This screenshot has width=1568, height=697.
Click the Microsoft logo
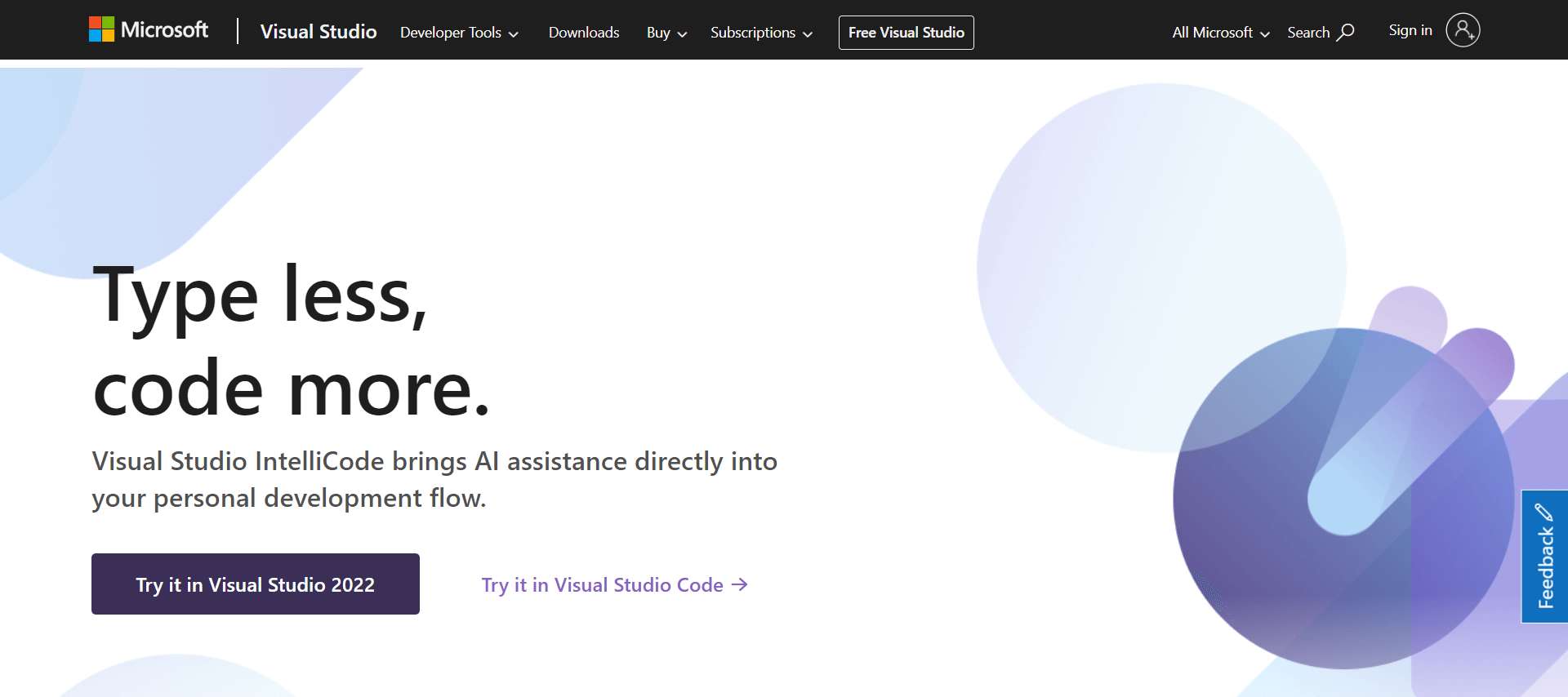point(148,30)
